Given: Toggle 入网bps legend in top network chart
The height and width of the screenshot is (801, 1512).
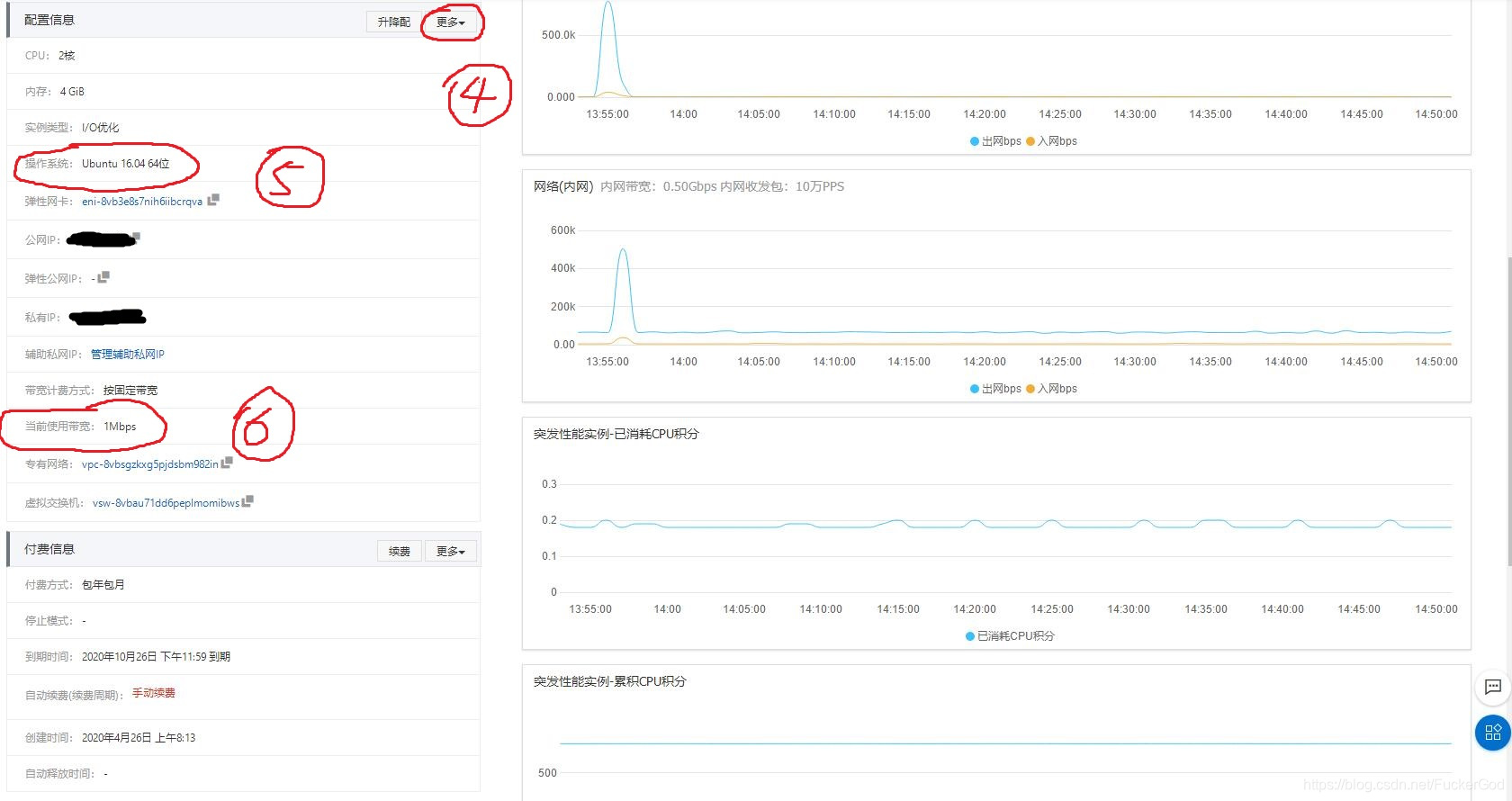Looking at the screenshot, I should click(1051, 141).
